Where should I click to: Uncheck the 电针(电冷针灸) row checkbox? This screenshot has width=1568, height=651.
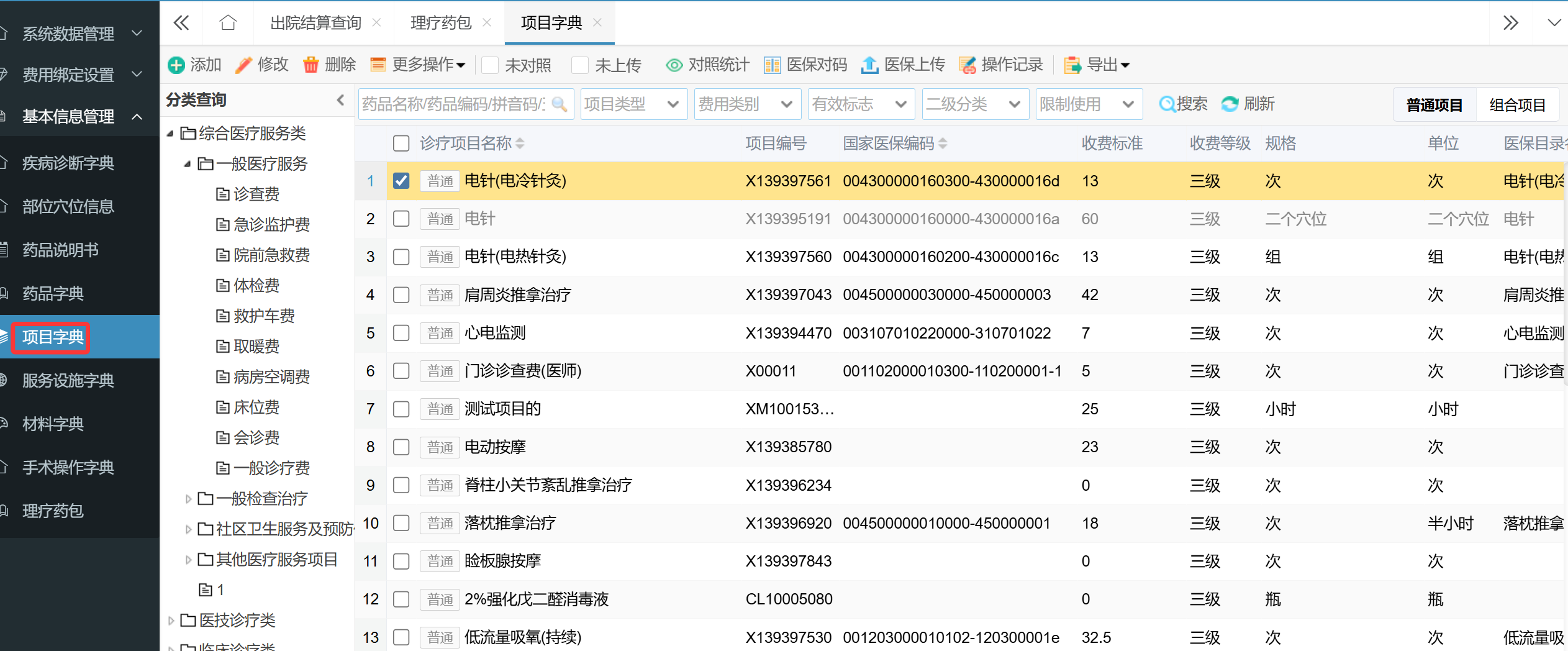click(x=401, y=181)
